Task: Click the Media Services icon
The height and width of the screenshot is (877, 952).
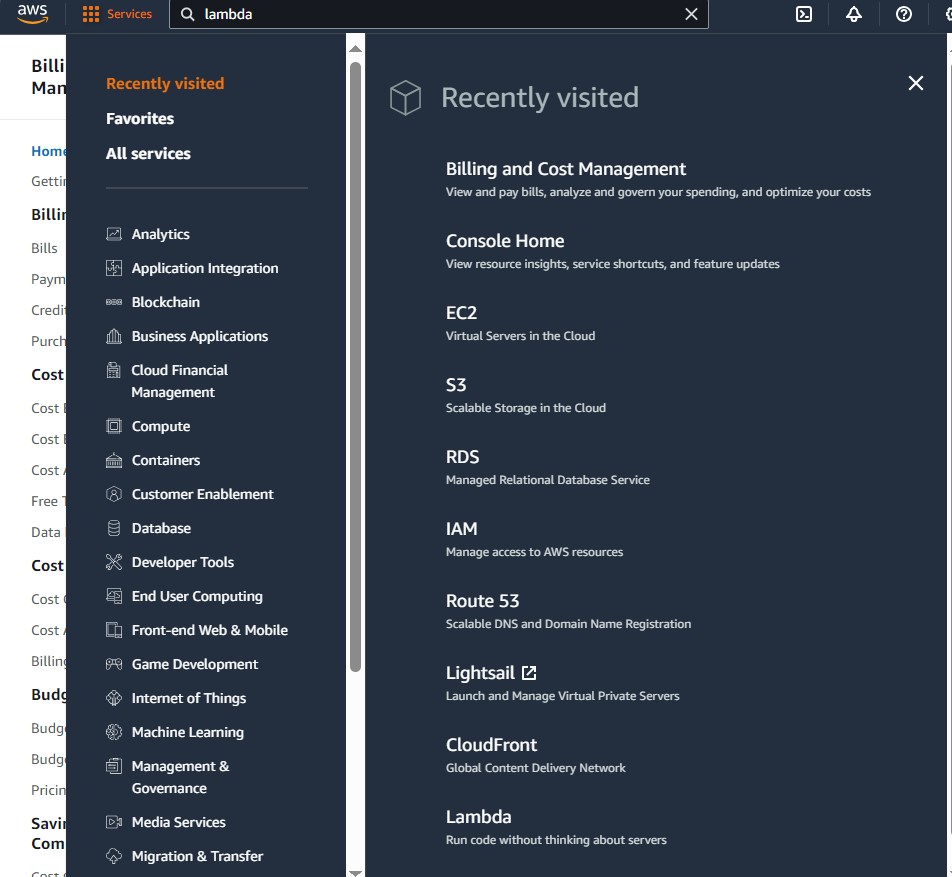Action: (x=114, y=822)
